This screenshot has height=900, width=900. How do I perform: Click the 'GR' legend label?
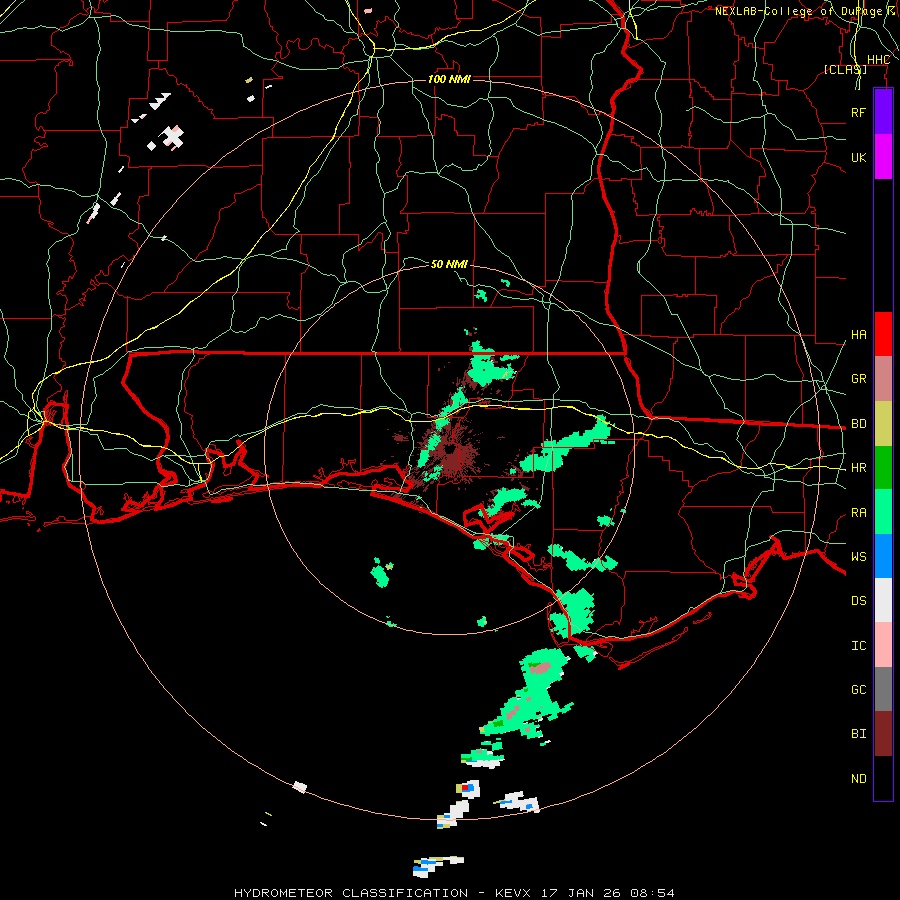[x=858, y=379]
